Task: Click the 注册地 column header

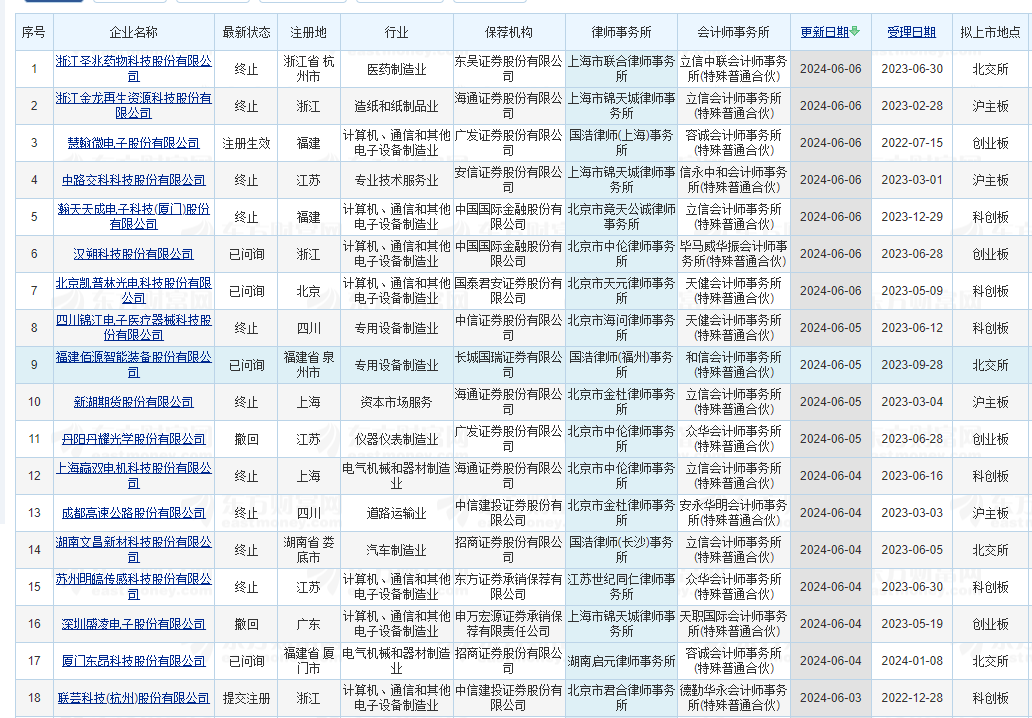Action: pyautogui.click(x=309, y=32)
